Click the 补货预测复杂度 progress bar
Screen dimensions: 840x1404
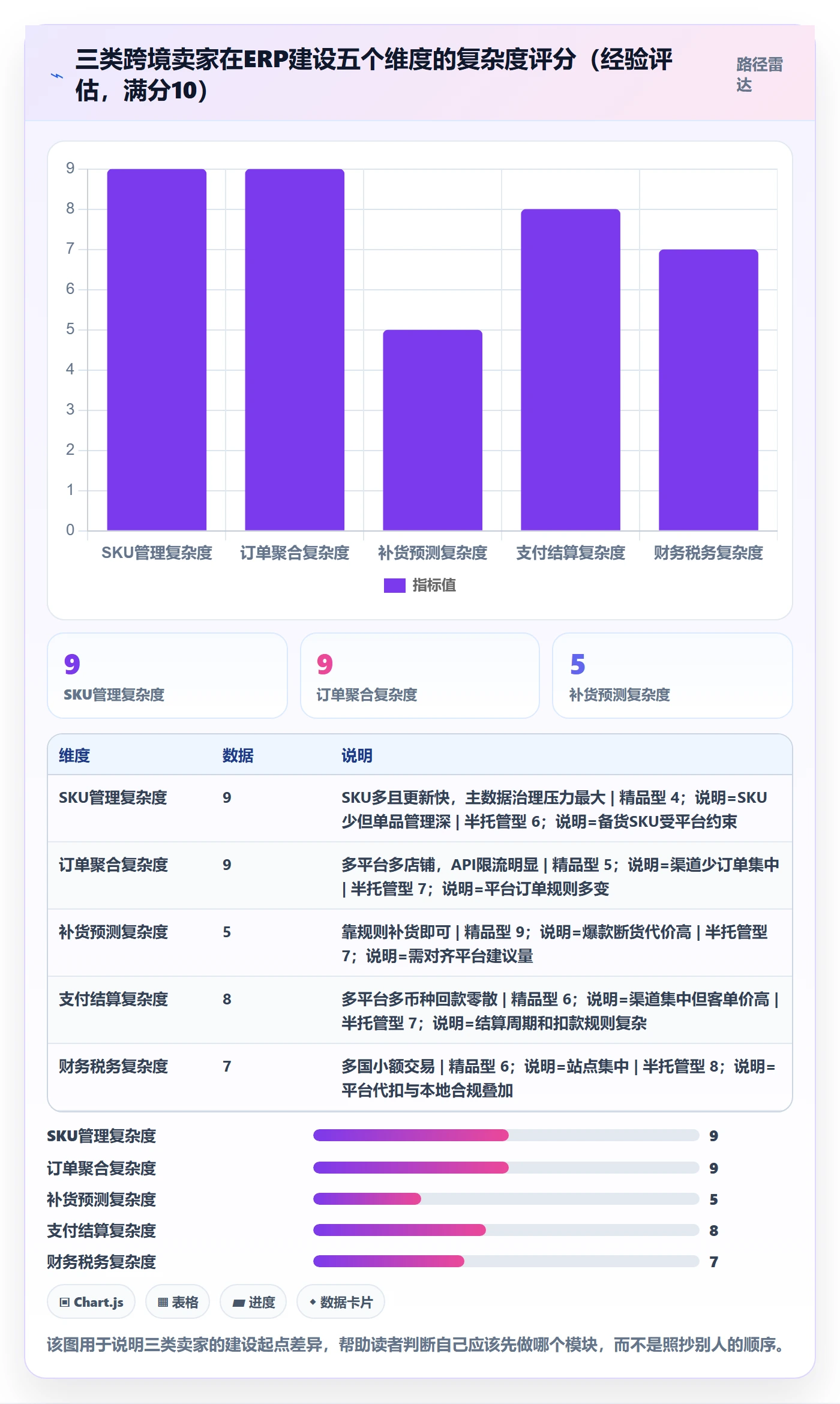[506, 1199]
